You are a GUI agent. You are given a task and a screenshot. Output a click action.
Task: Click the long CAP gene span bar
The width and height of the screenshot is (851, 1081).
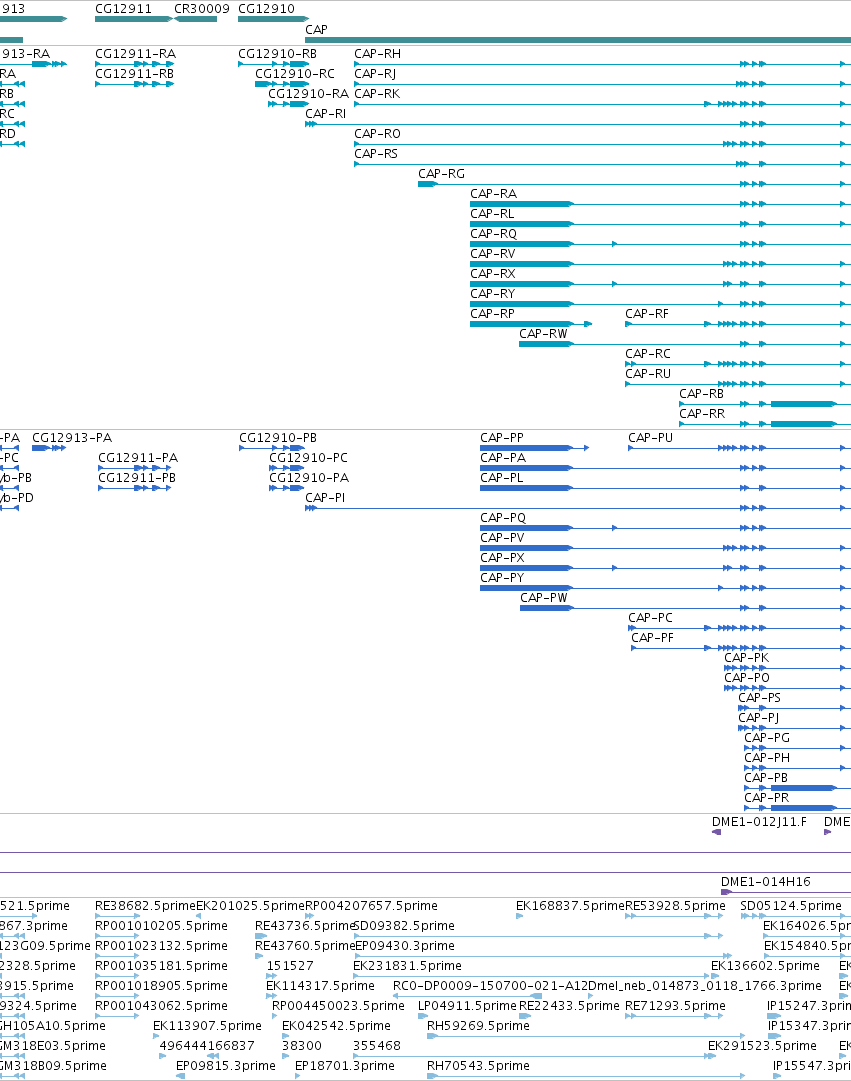click(578, 40)
